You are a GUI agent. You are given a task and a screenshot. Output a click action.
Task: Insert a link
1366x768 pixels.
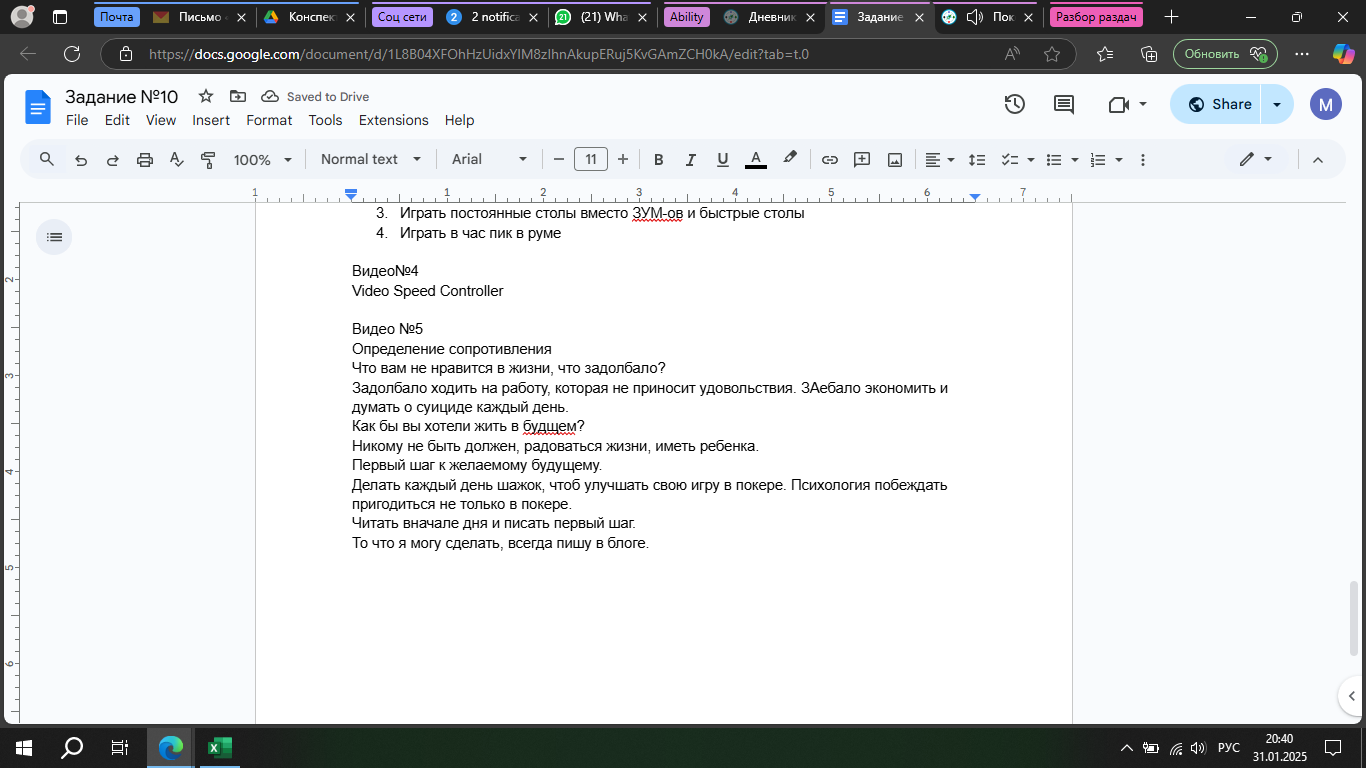[x=829, y=159]
